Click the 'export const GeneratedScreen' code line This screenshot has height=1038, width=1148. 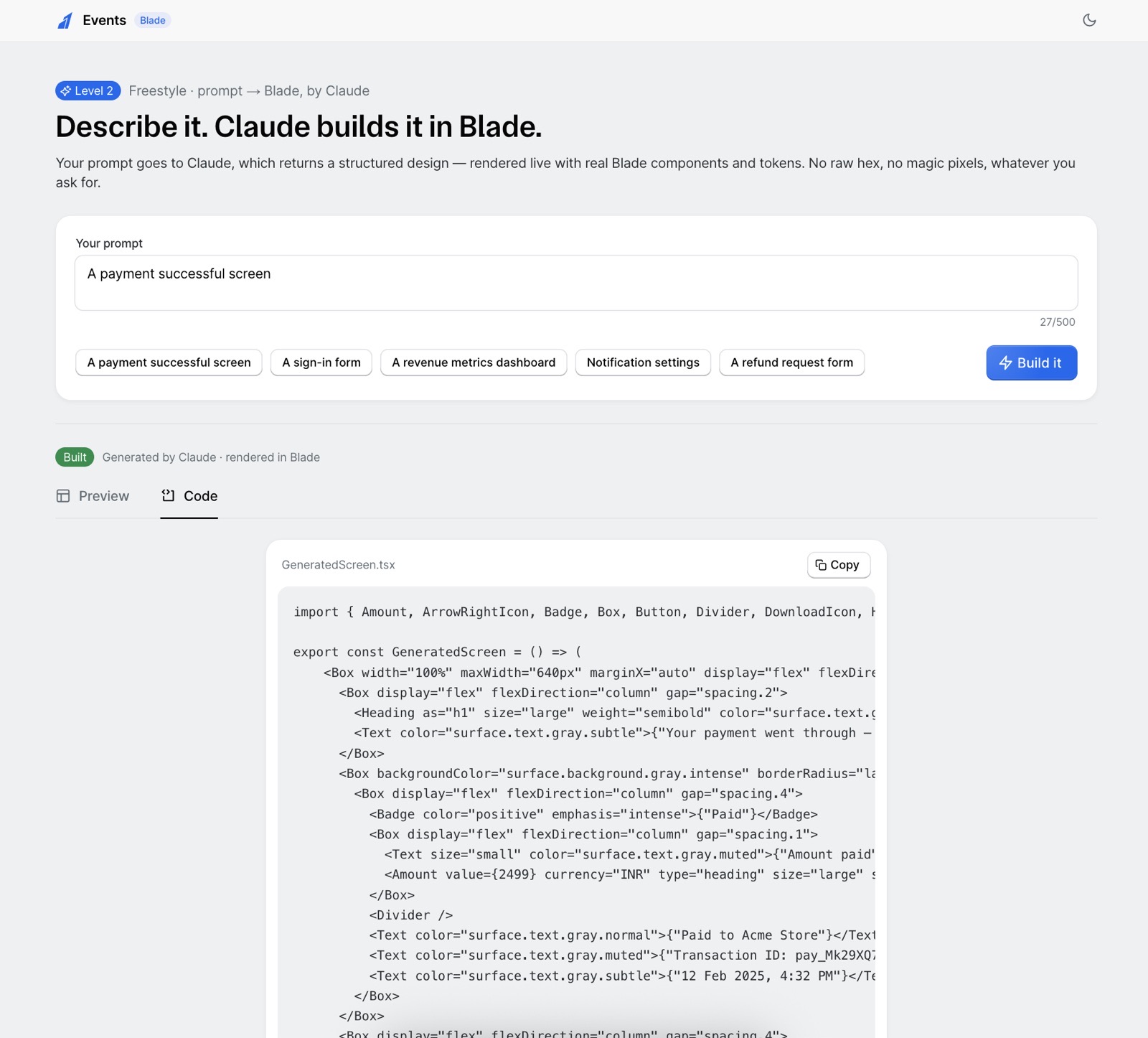437,652
